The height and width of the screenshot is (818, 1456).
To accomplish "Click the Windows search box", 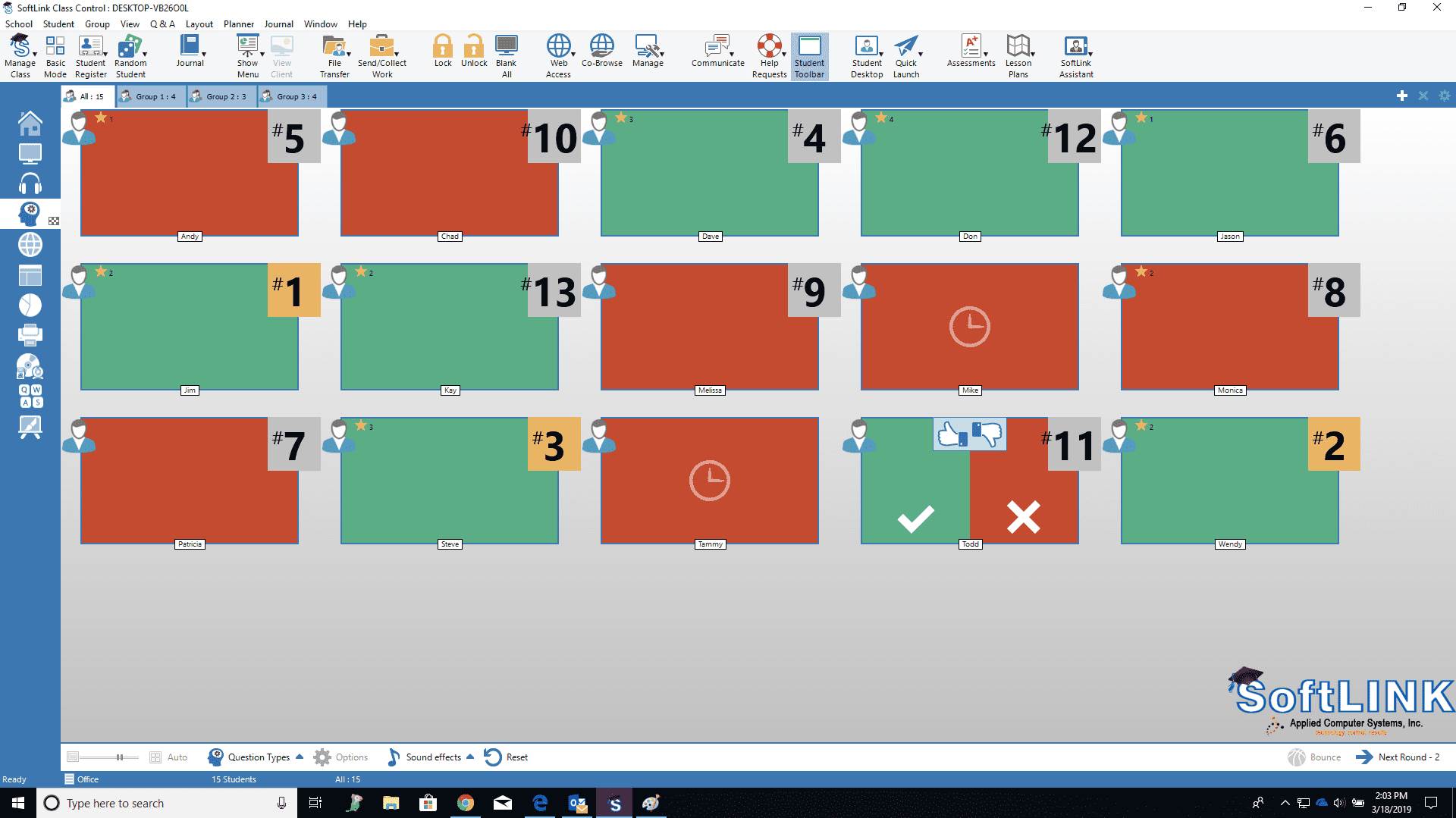I will 167,803.
